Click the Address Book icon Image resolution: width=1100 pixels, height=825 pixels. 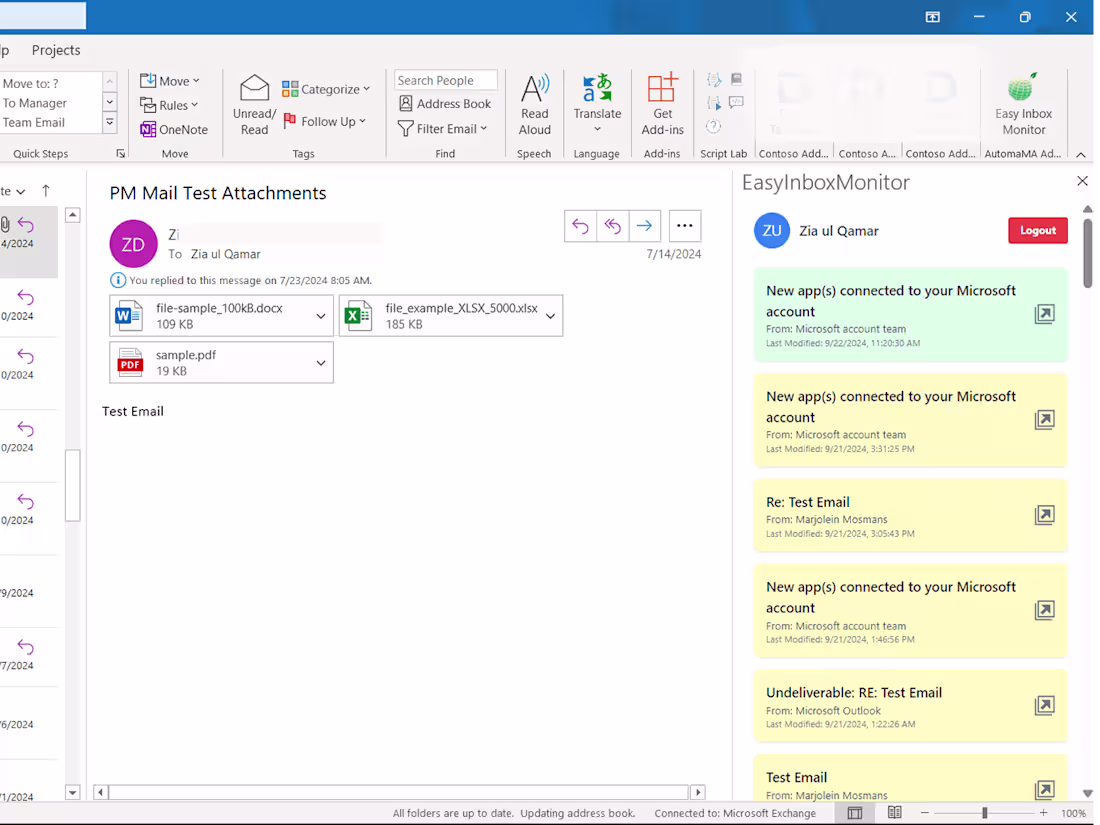[x=445, y=103]
